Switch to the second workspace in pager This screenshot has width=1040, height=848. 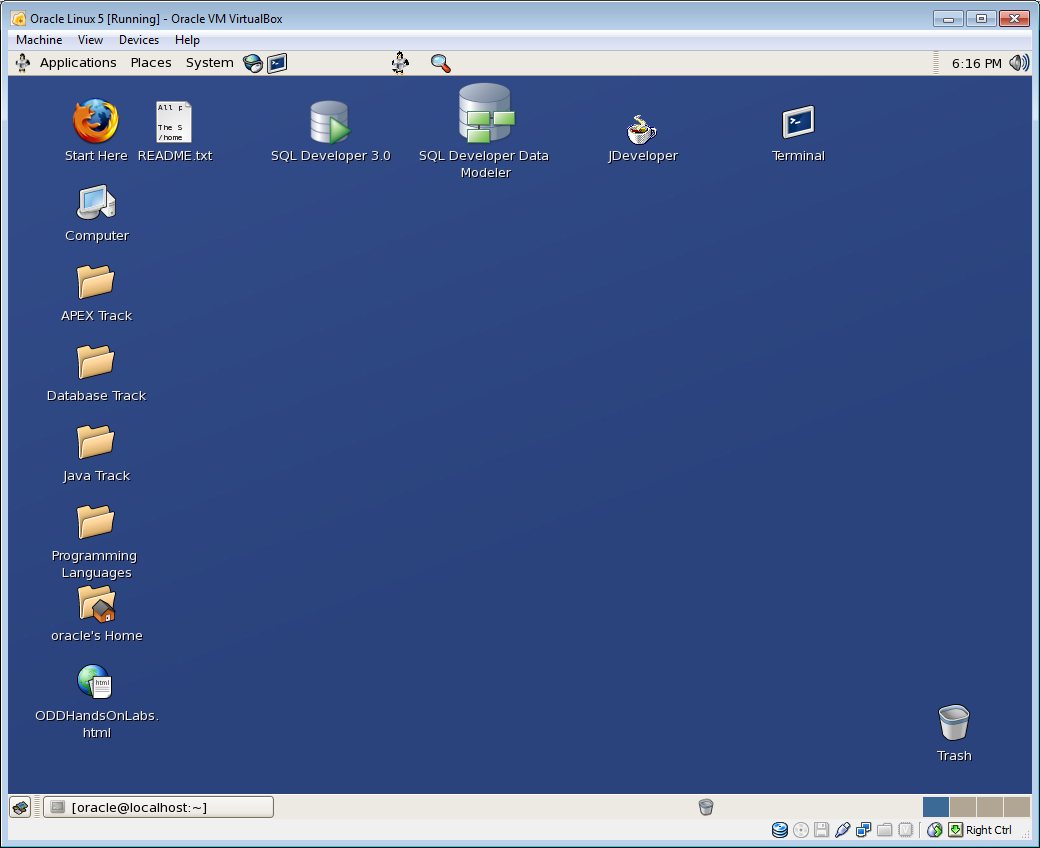pos(962,807)
